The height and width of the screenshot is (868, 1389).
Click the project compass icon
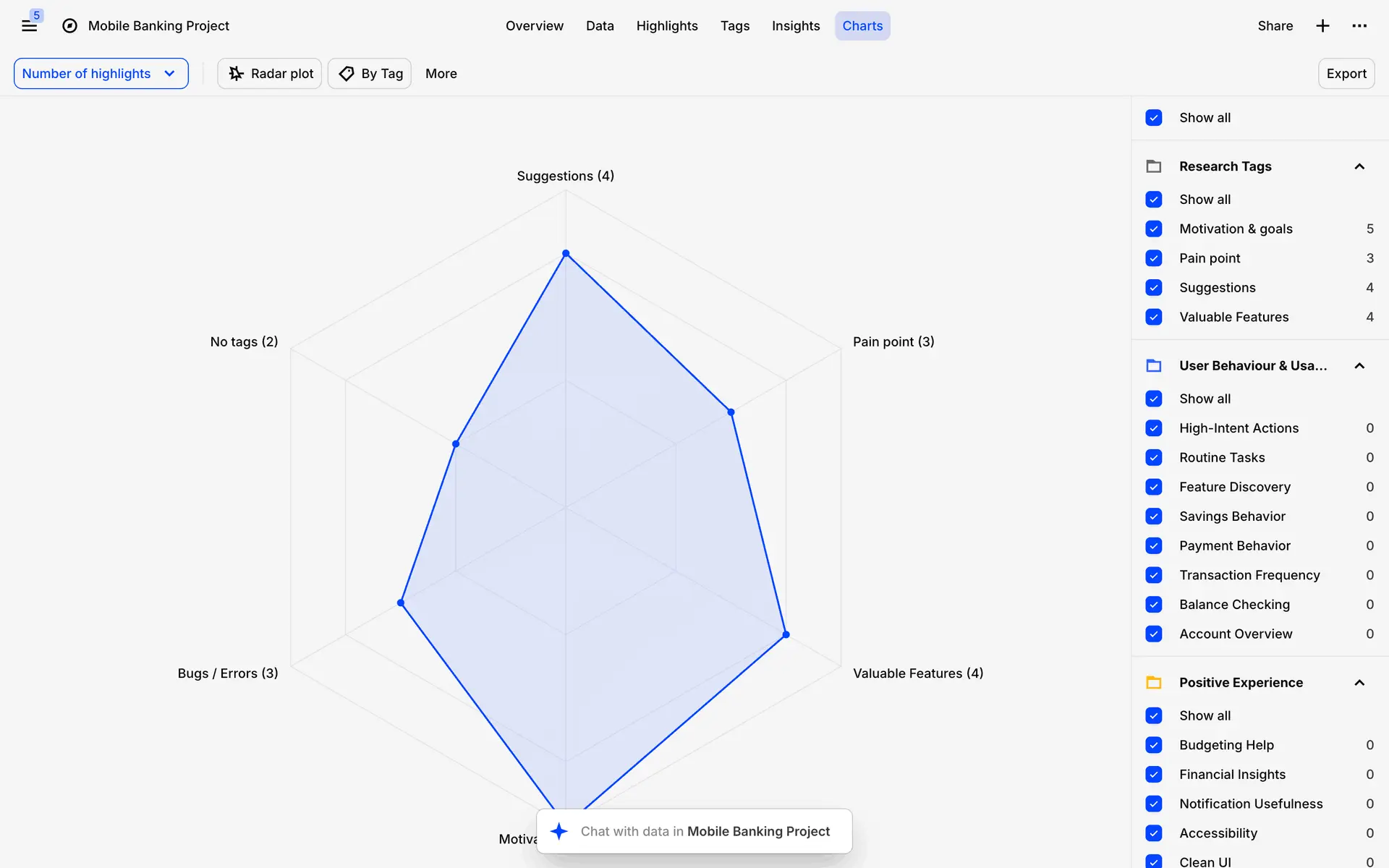point(69,26)
